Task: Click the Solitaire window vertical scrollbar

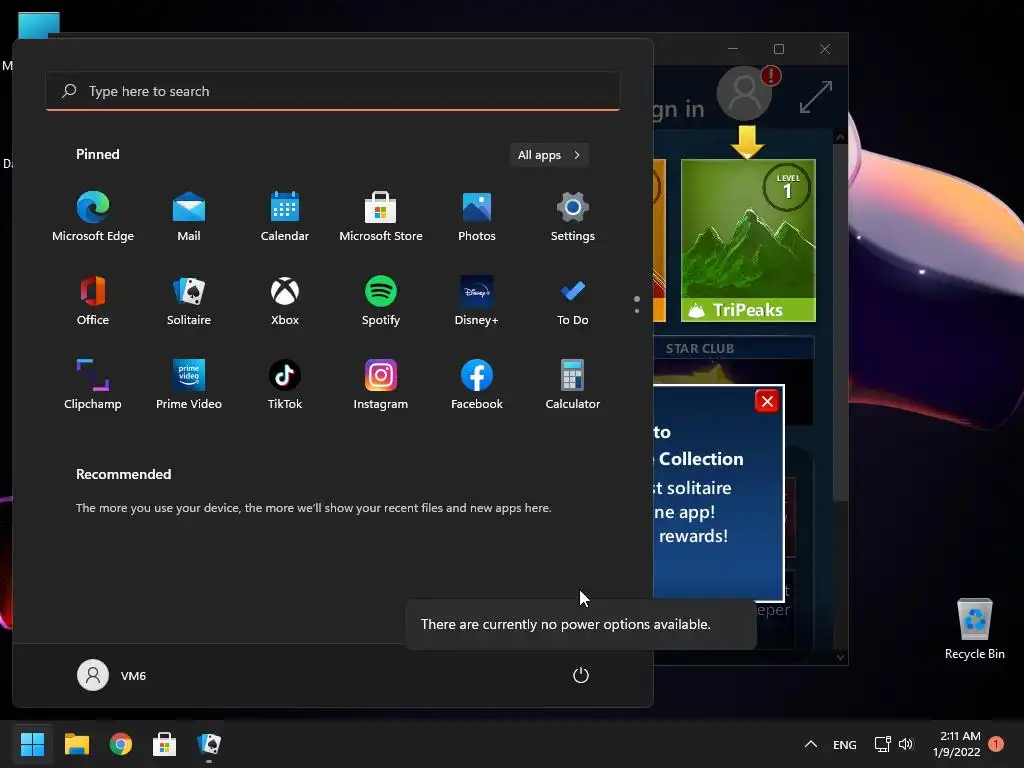Action: (x=840, y=323)
